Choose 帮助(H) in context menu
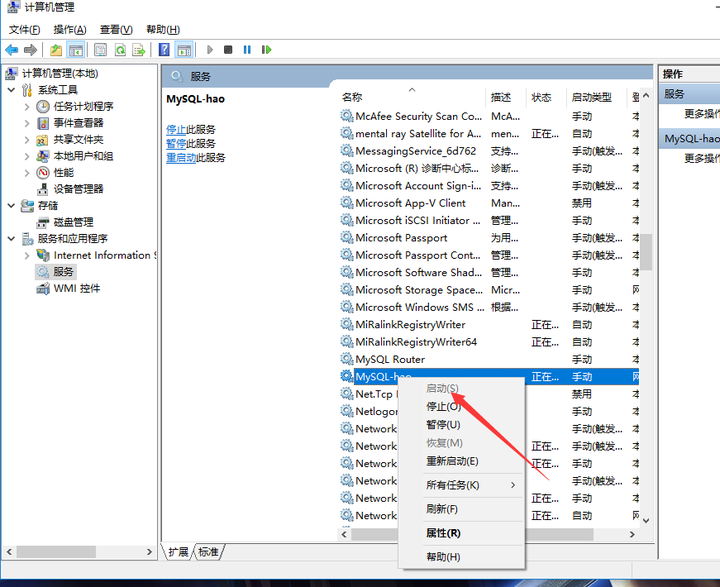 461,557
